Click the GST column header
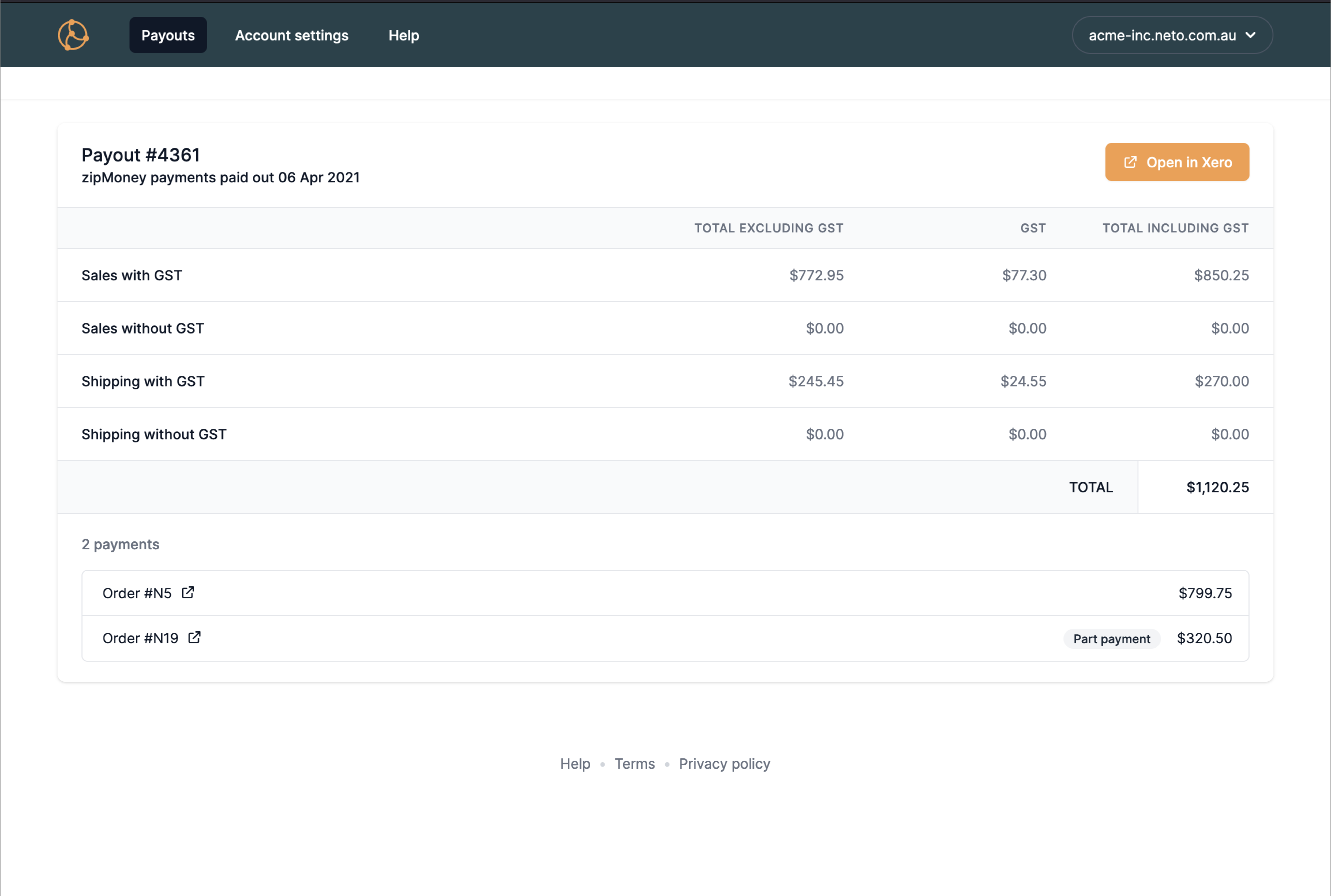This screenshot has height=896, width=1331. coord(1033,228)
